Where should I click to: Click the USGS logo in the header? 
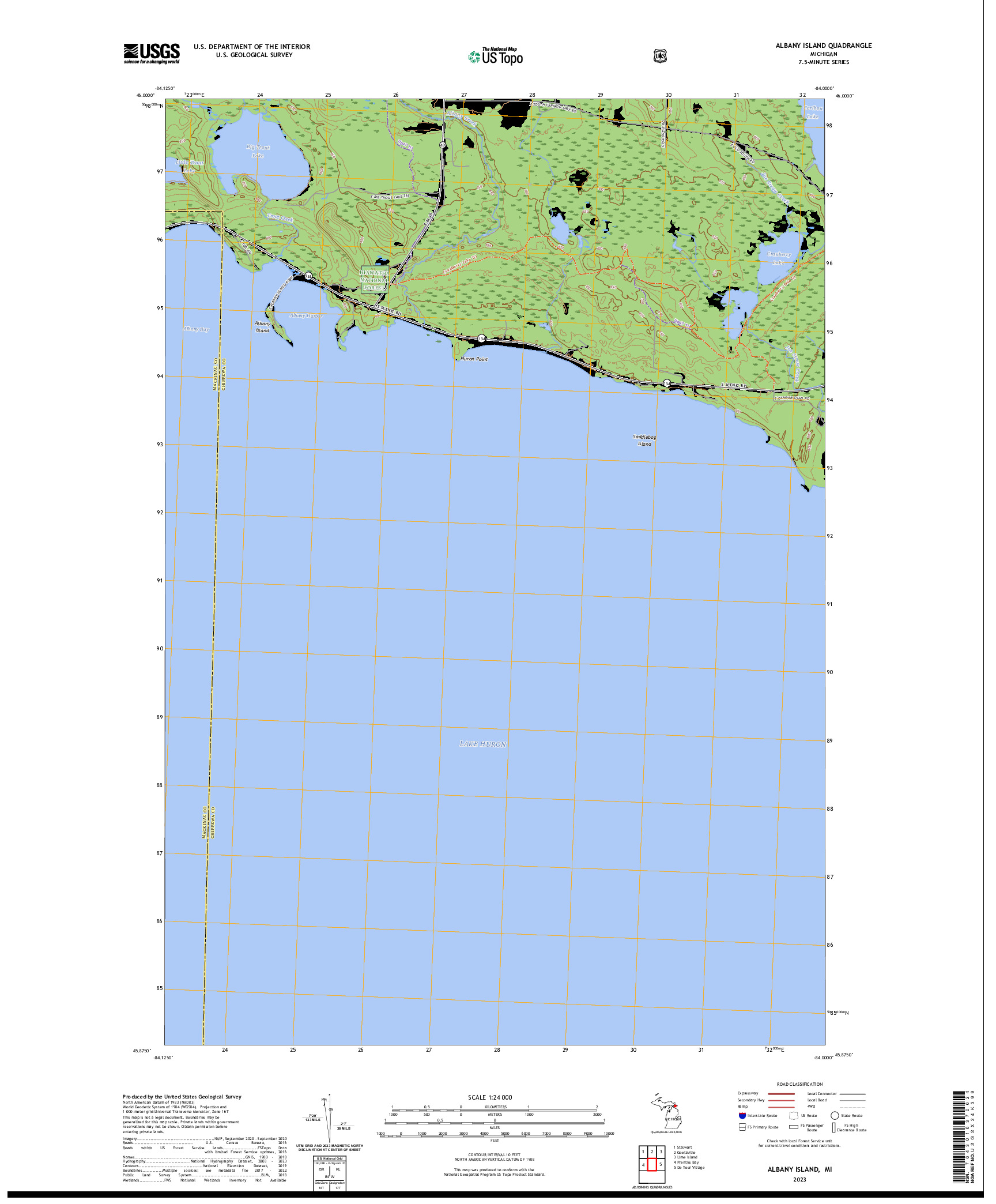pyautogui.click(x=152, y=54)
